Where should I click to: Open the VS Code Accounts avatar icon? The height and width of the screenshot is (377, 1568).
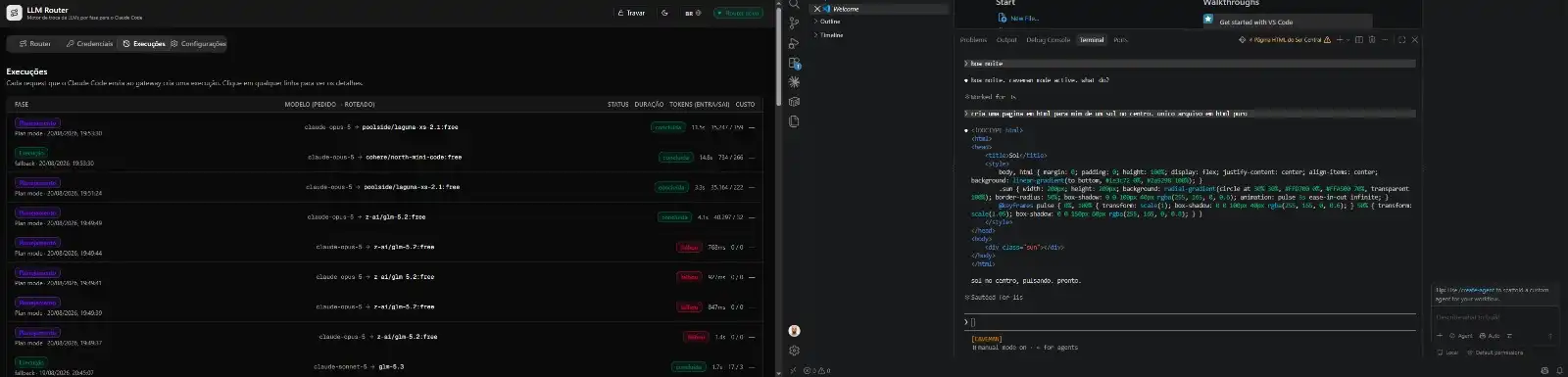click(x=794, y=331)
